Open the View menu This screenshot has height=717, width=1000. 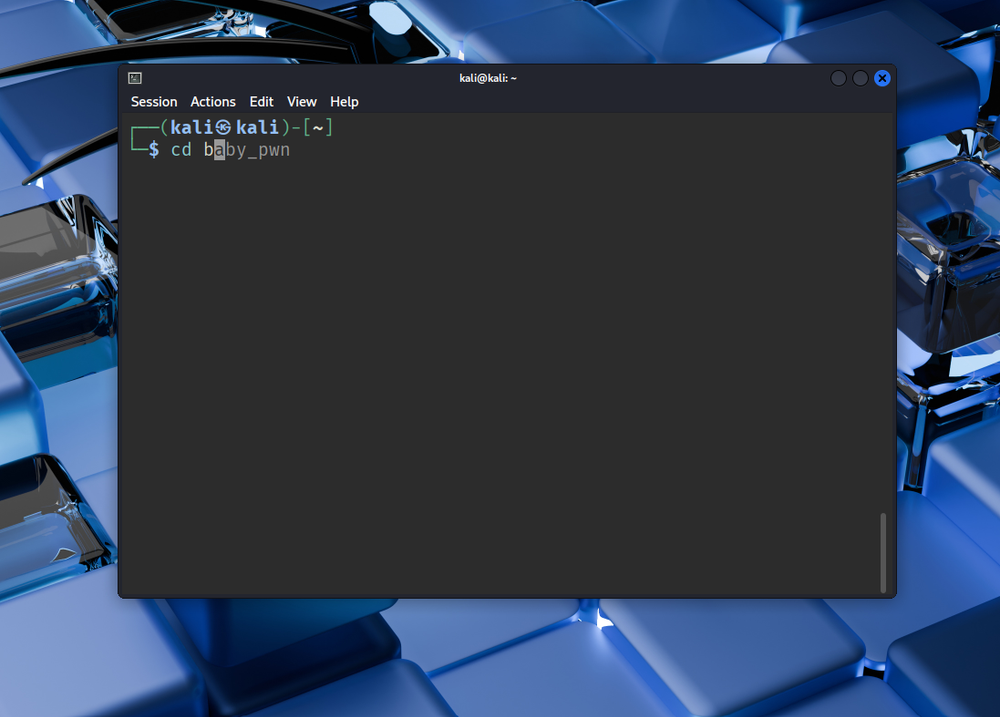(302, 102)
